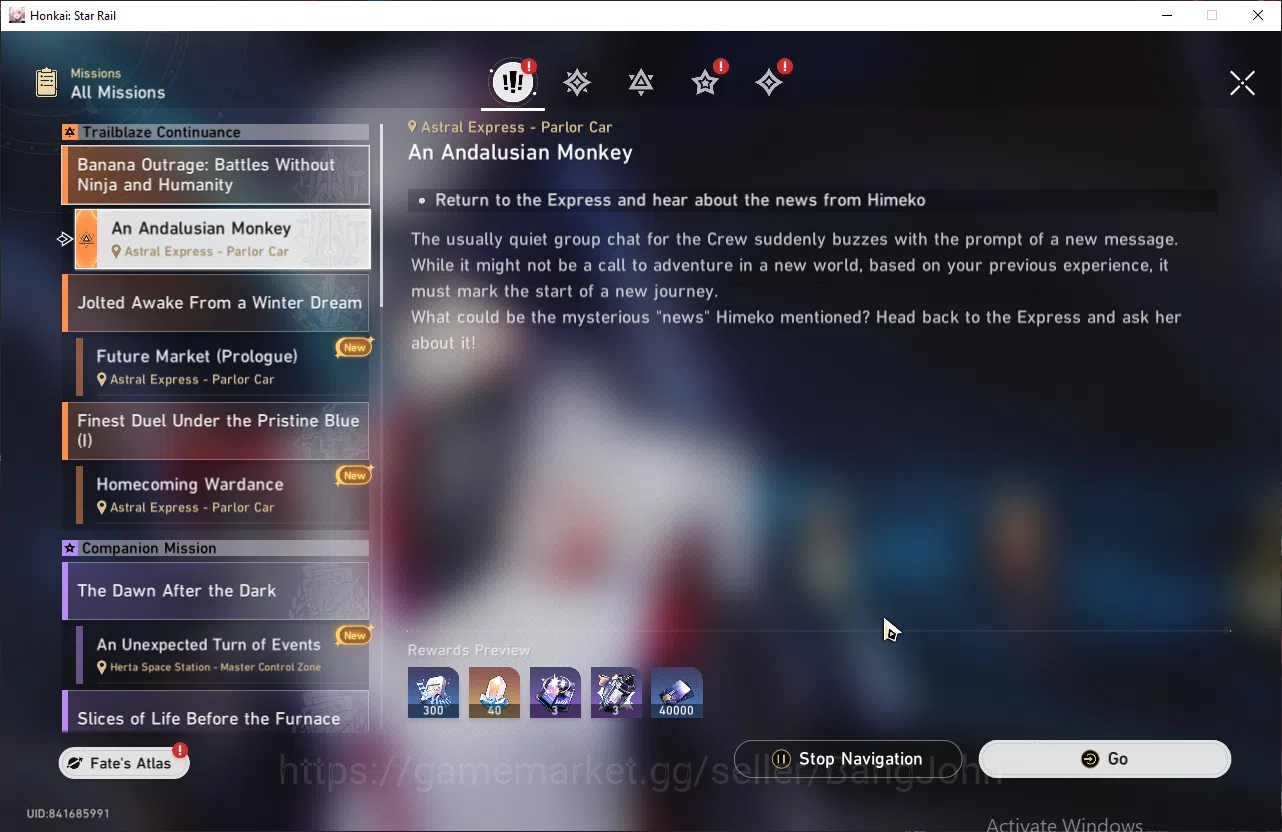Screen dimensions: 1282x832
Task: Click location pin next to Astral Express header
Action: click(412, 127)
